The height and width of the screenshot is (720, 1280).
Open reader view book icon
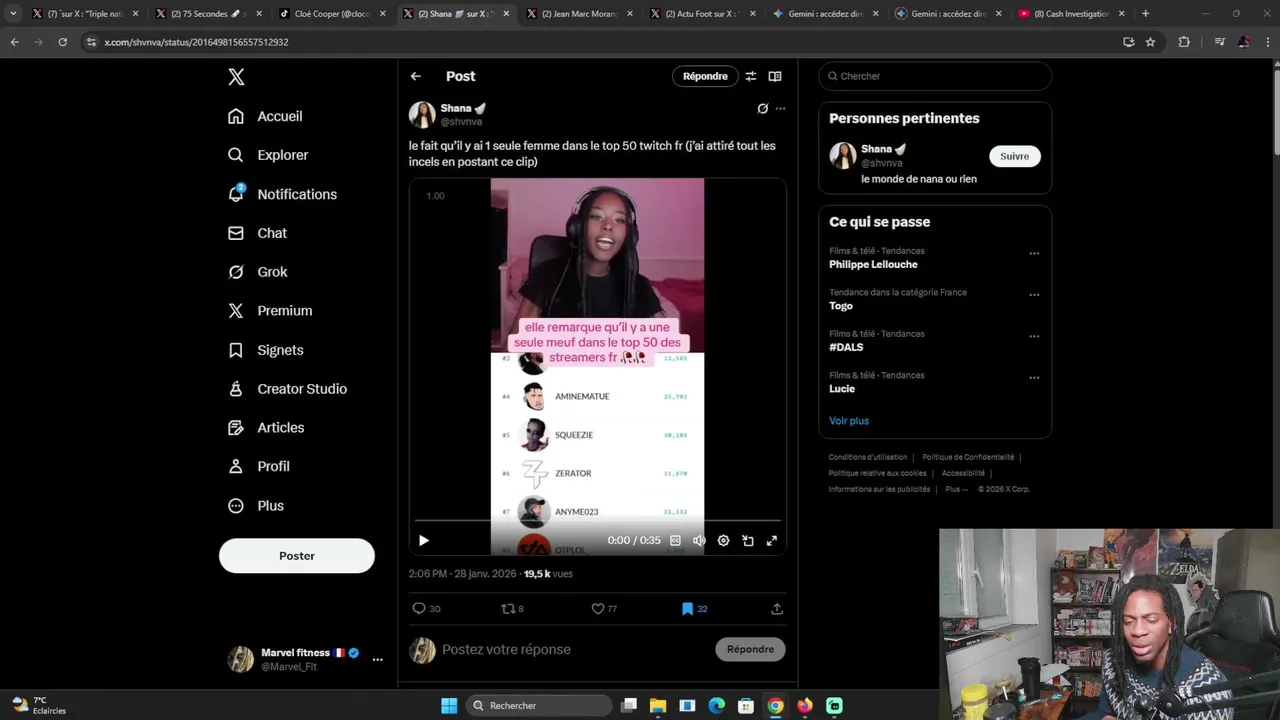(775, 76)
